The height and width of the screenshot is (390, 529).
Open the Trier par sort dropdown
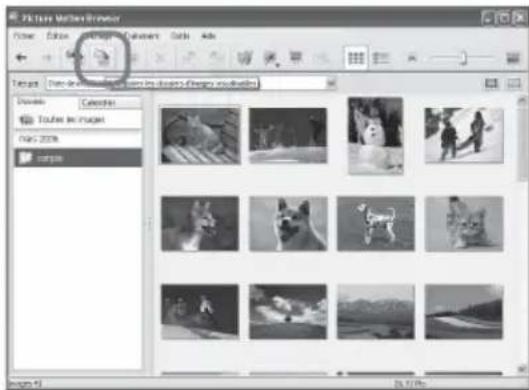[x=331, y=83]
